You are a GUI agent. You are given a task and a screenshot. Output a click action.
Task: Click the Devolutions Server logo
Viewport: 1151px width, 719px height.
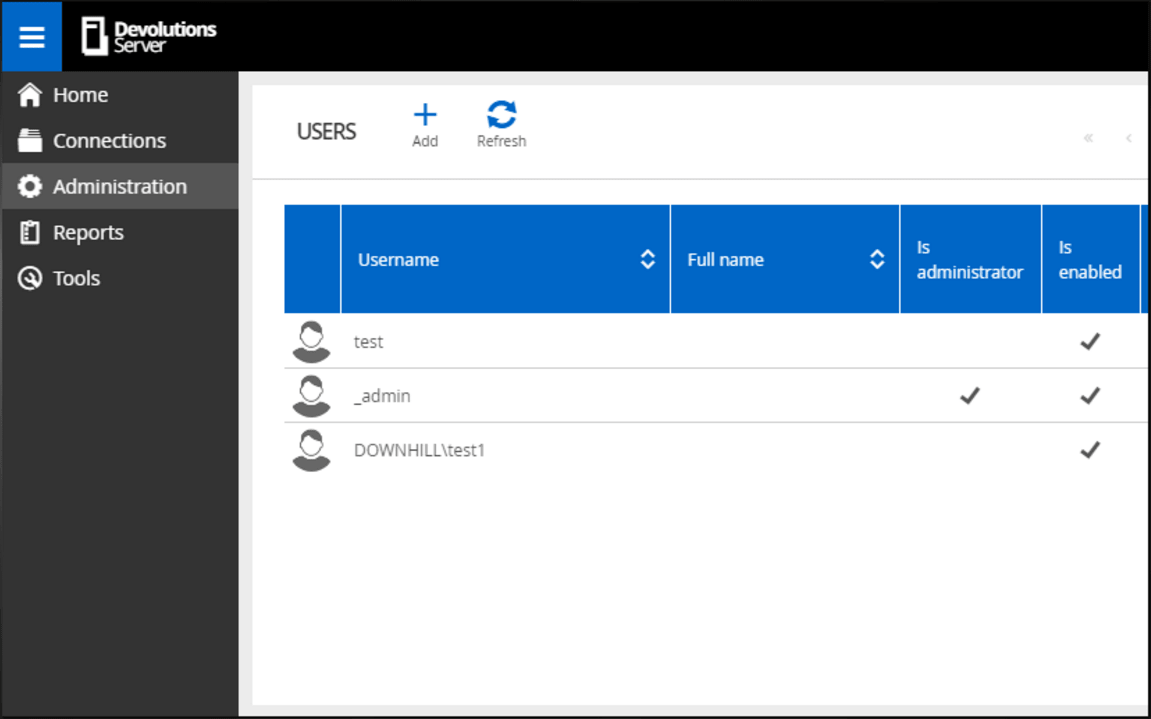(x=150, y=37)
